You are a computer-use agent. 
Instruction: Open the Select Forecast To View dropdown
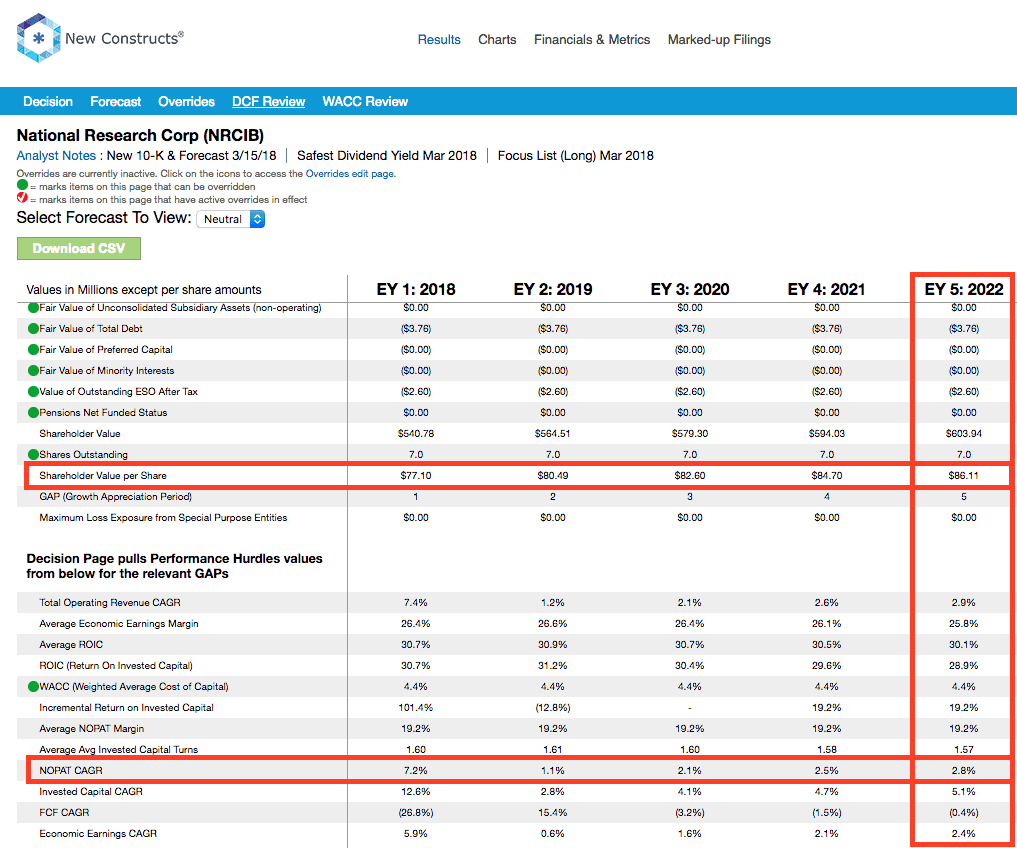[231, 219]
